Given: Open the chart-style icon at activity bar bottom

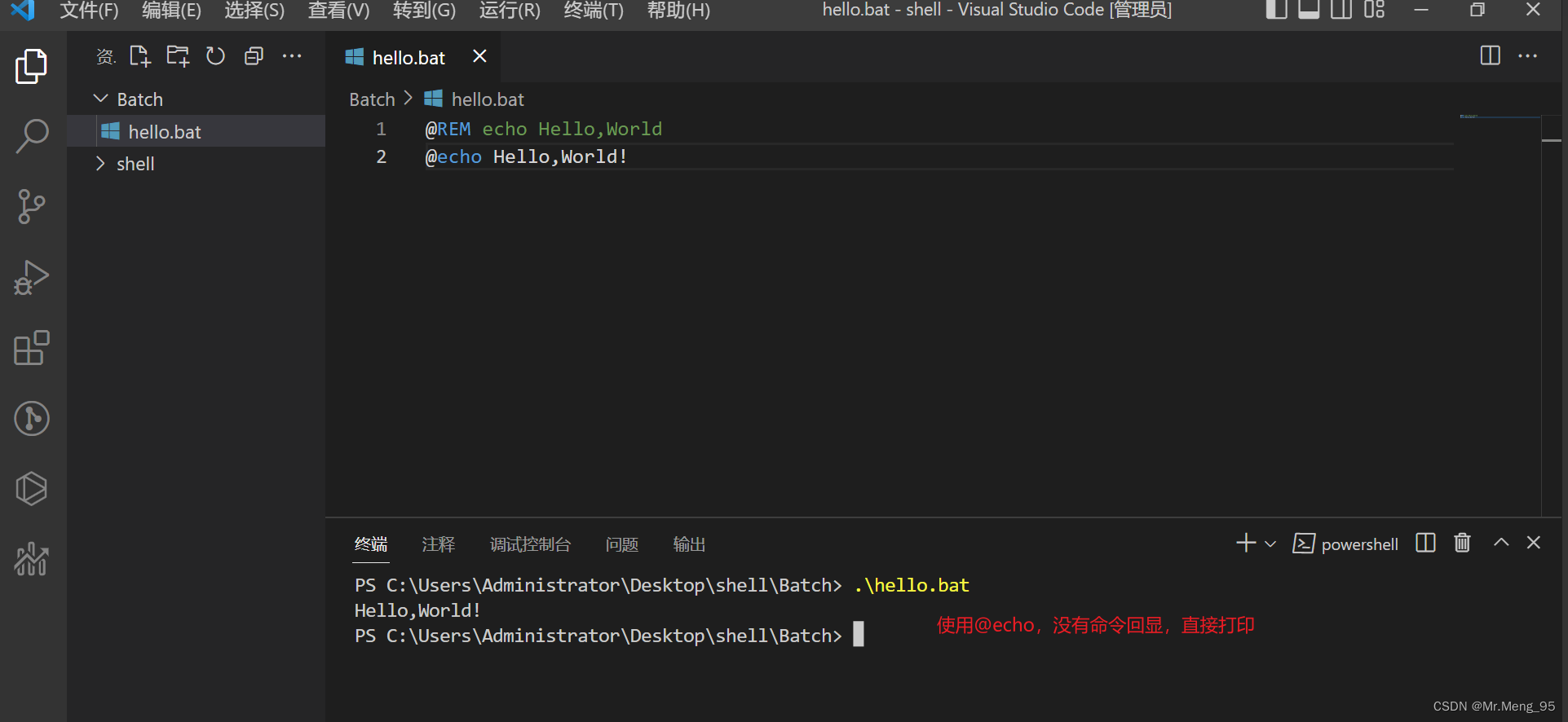Looking at the screenshot, I should [32, 559].
